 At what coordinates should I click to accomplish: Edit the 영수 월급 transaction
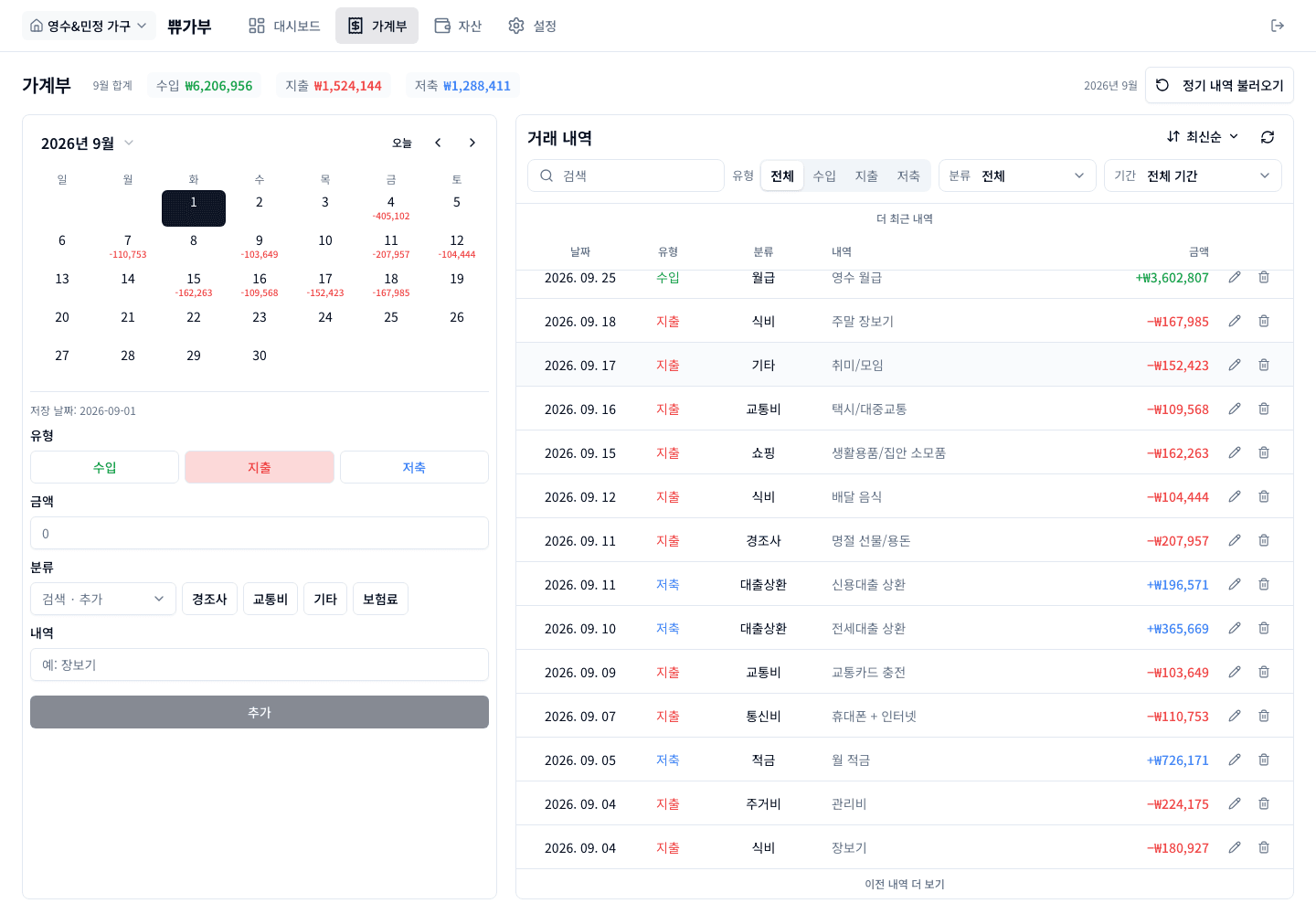point(1235,277)
